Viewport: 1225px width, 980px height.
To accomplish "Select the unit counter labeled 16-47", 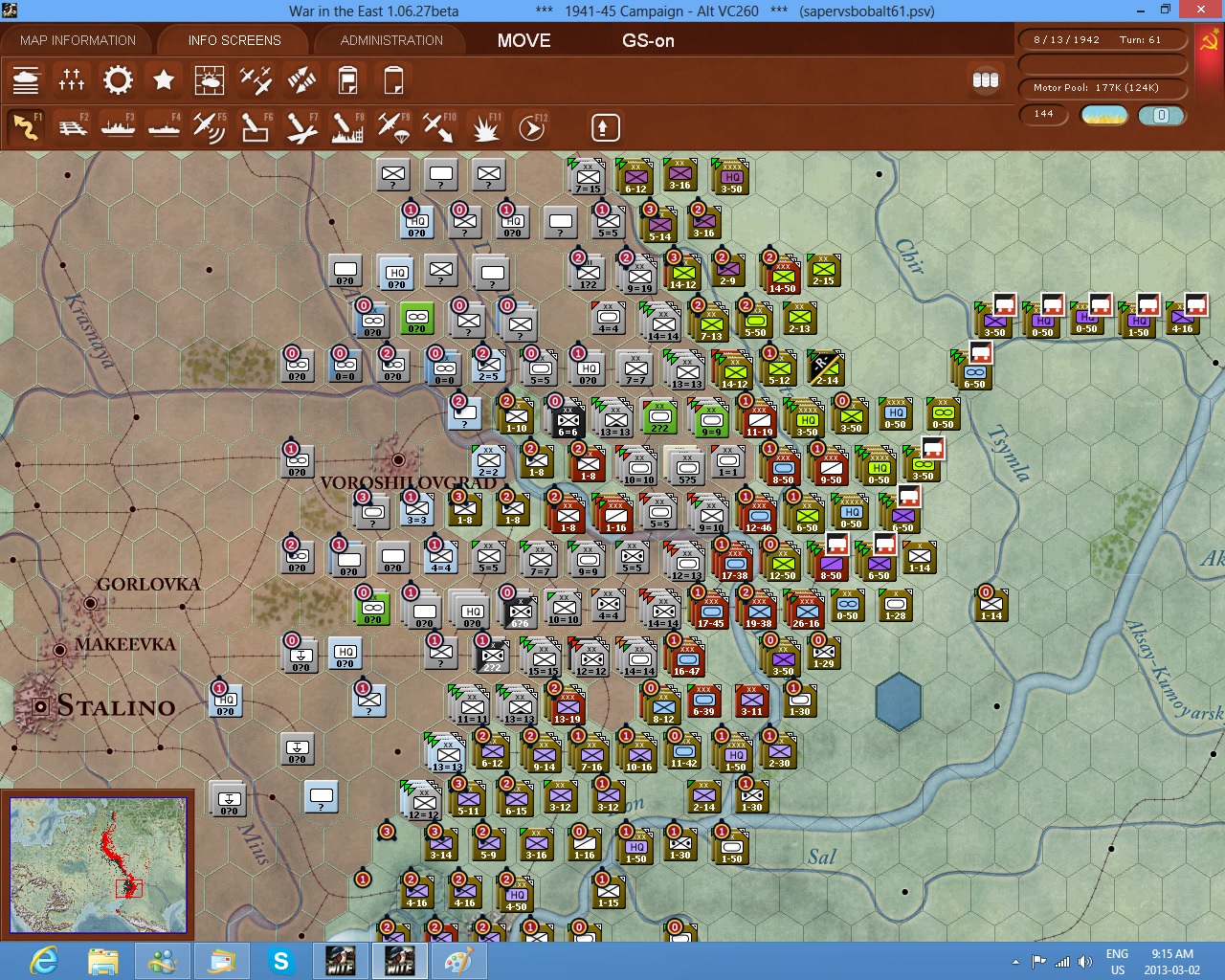I will click(686, 657).
